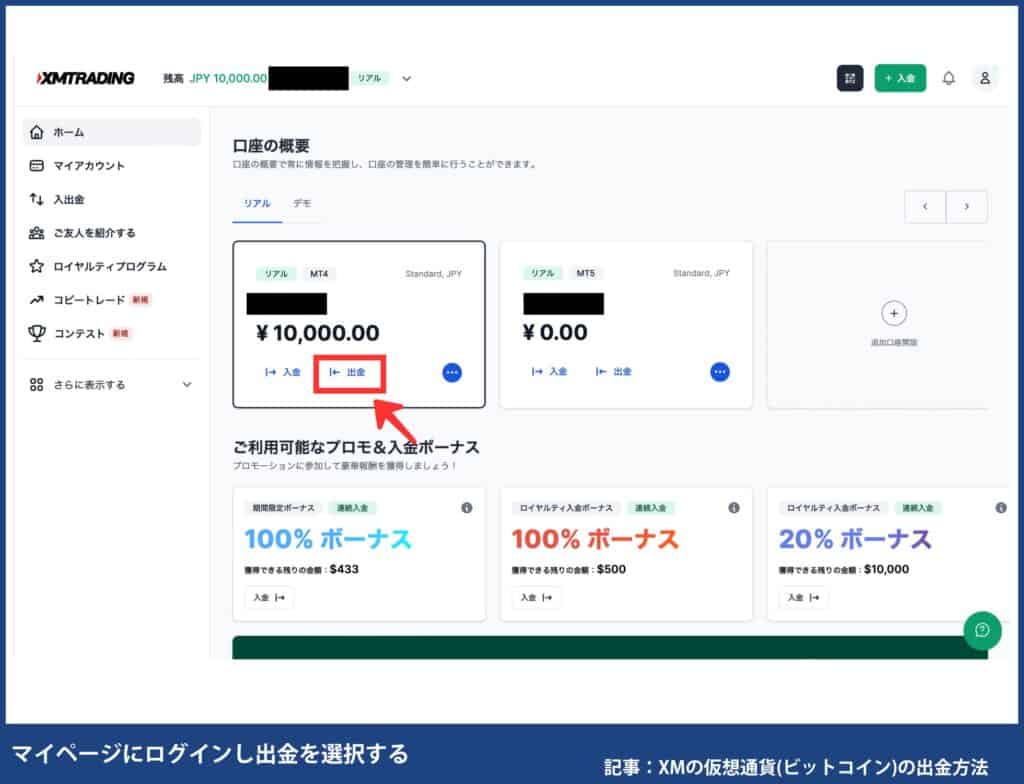Open ご友人を紹介する referral icon
This screenshot has height=784, width=1024.
pos(36,232)
